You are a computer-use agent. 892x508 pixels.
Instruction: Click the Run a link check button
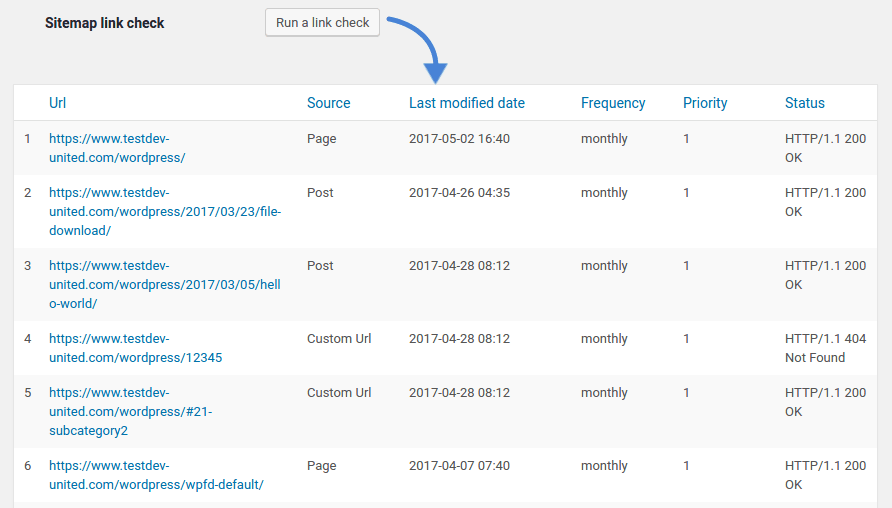click(322, 22)
